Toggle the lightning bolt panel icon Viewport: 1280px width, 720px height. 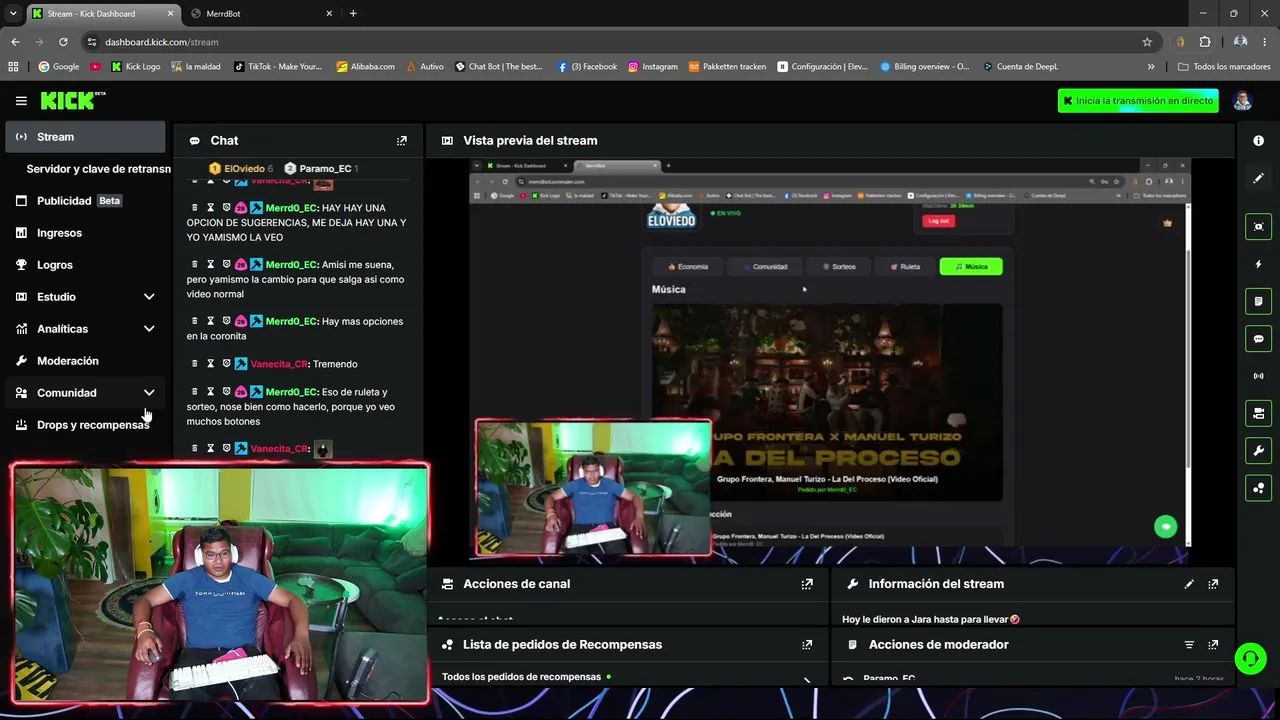(x=1258, y=264)
